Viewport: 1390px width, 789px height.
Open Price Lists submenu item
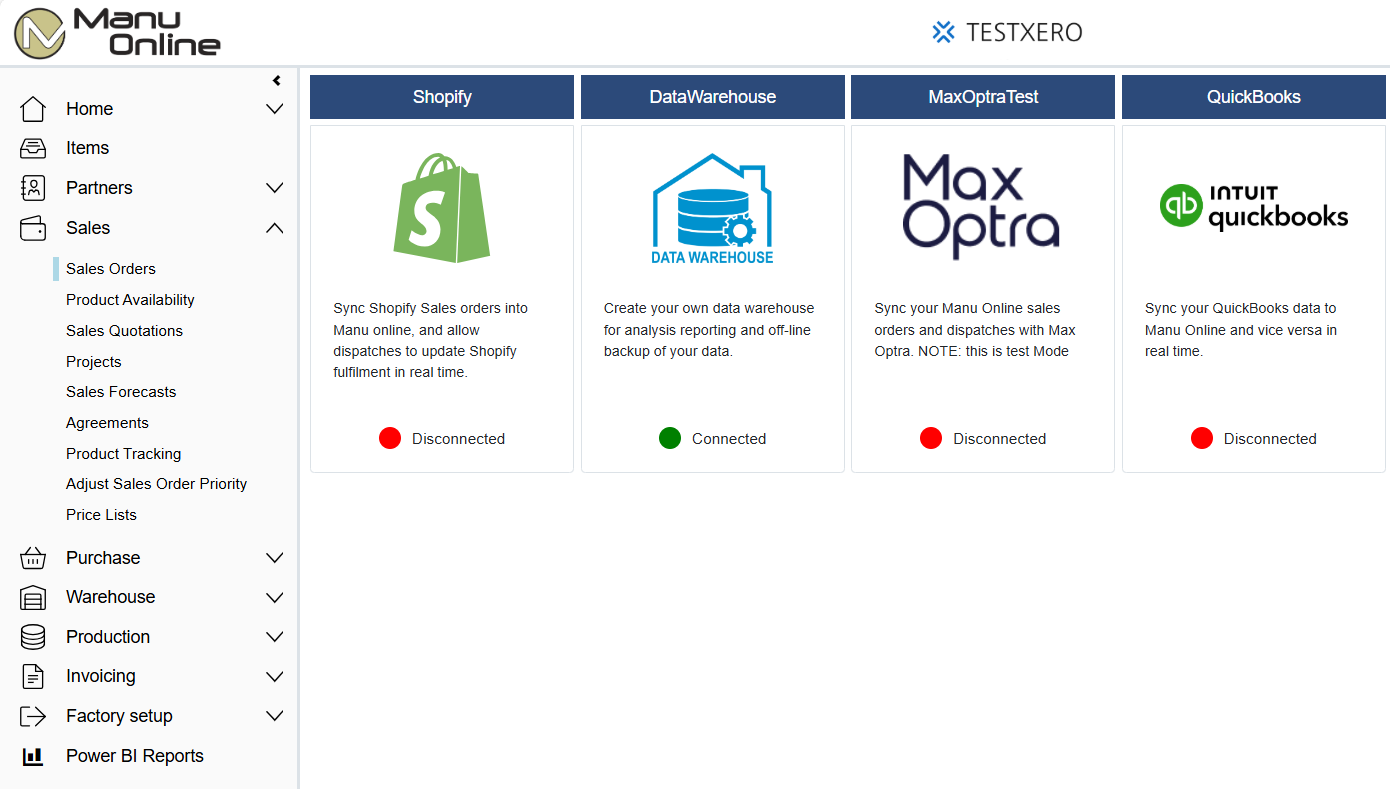[101, 515]
